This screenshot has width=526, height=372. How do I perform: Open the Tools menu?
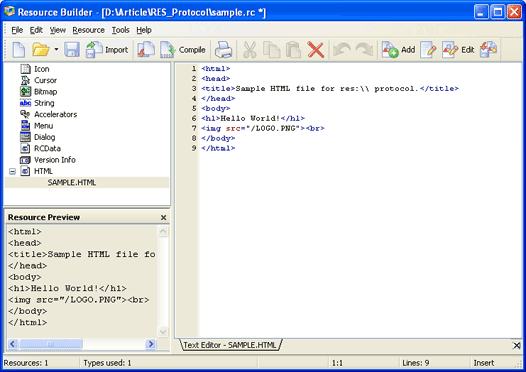pyautogui.click(x=120, y=30)
